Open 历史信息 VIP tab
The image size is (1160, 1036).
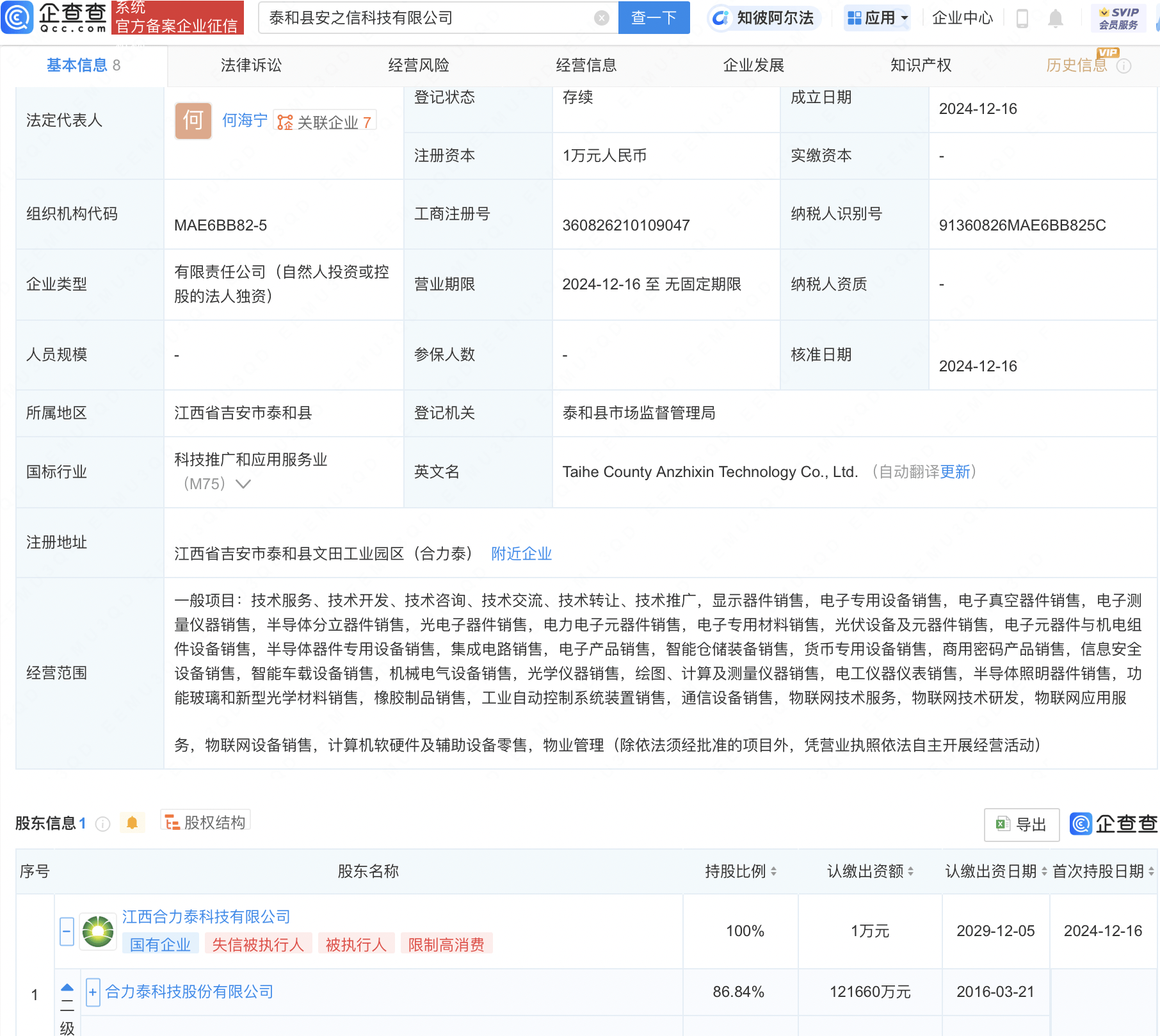point(1077,65)
